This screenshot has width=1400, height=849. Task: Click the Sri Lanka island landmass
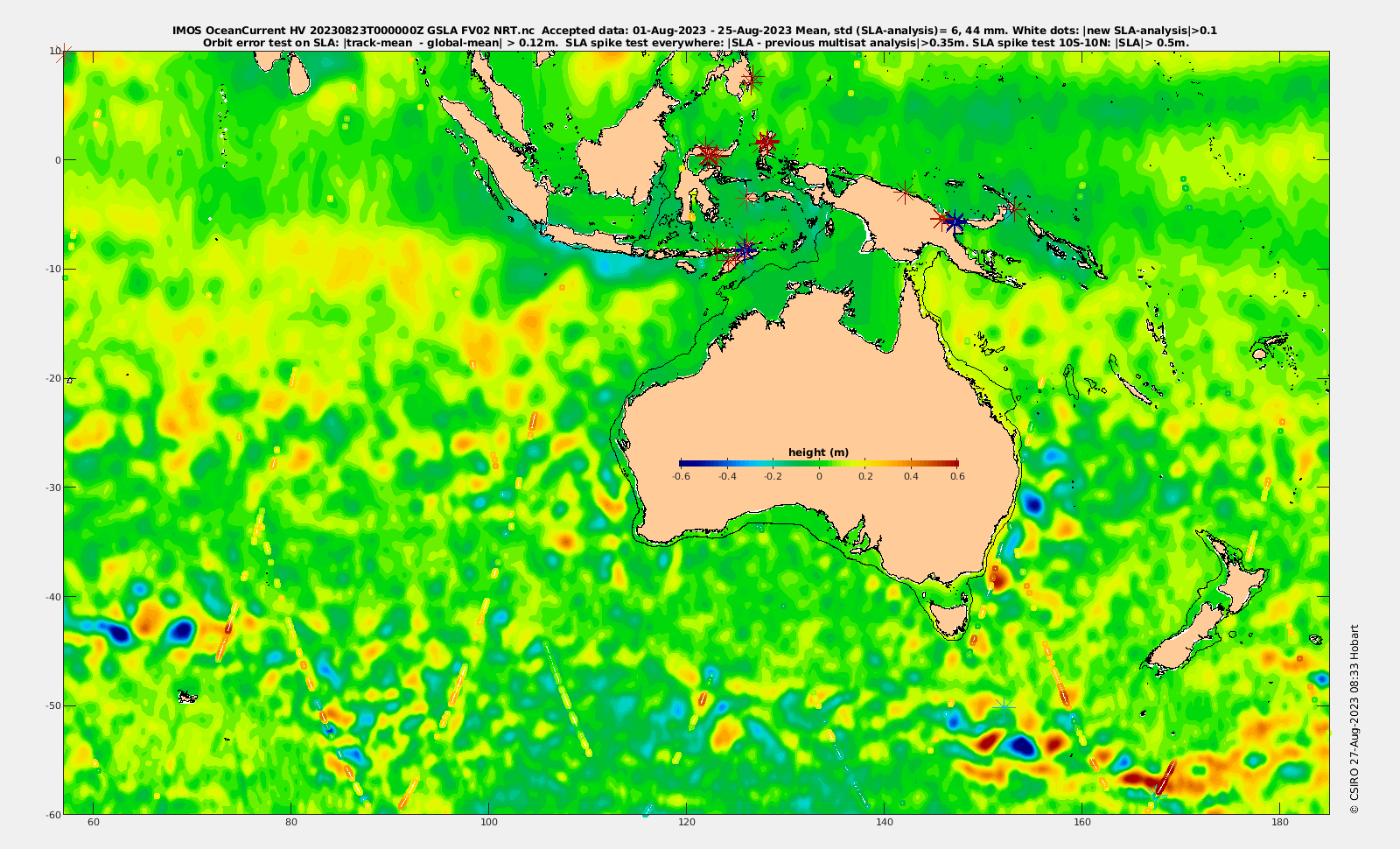pyautogui.click(x=298, y=75)
